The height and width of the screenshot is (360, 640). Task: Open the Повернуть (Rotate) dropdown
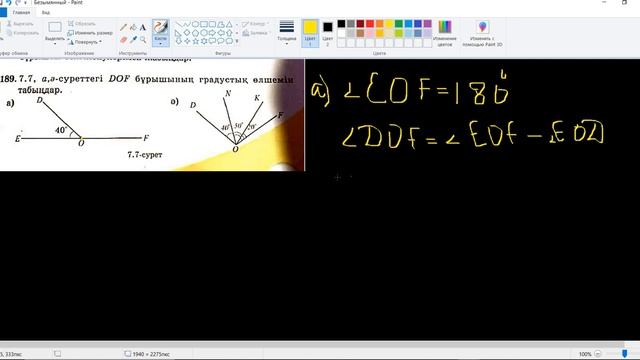85,42
